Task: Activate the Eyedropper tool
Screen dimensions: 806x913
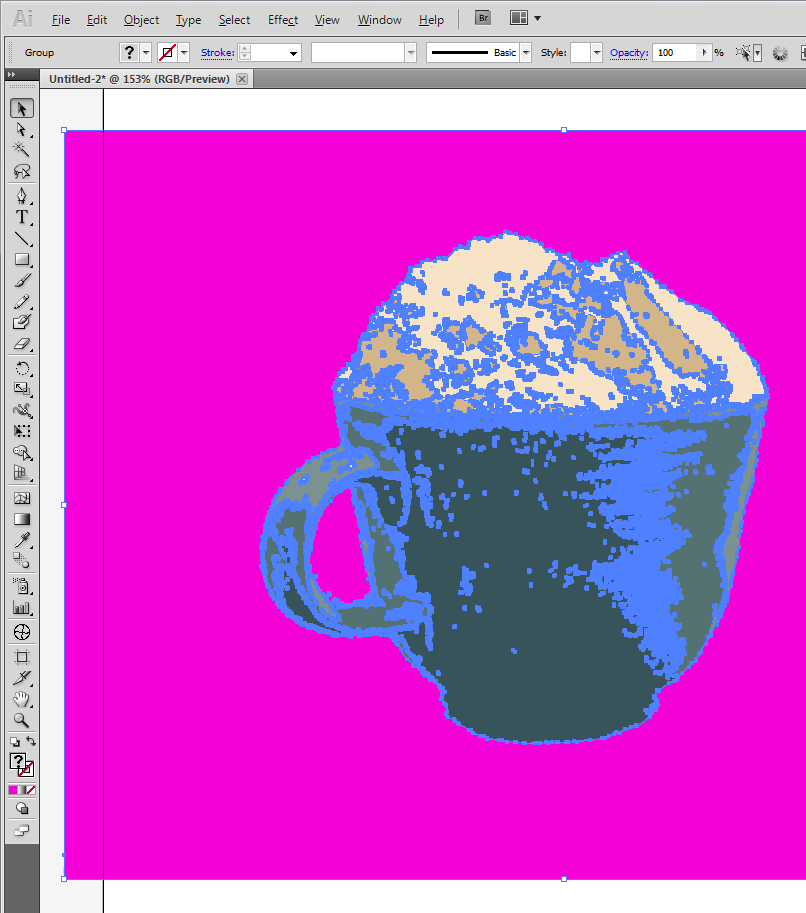Action: point(21,540)
